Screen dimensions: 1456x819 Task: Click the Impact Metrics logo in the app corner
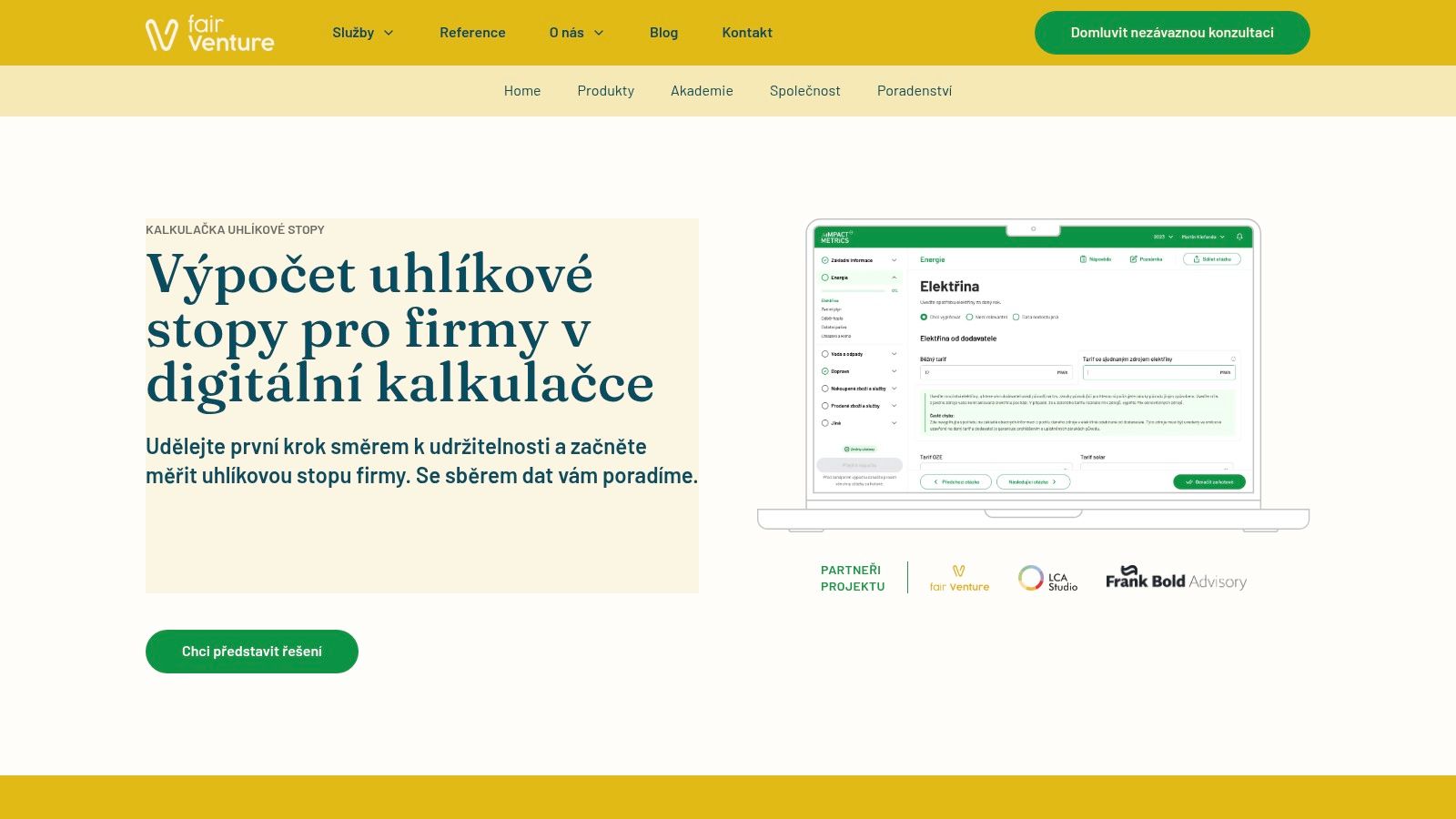pyautogui.click(x=834, y=237)
